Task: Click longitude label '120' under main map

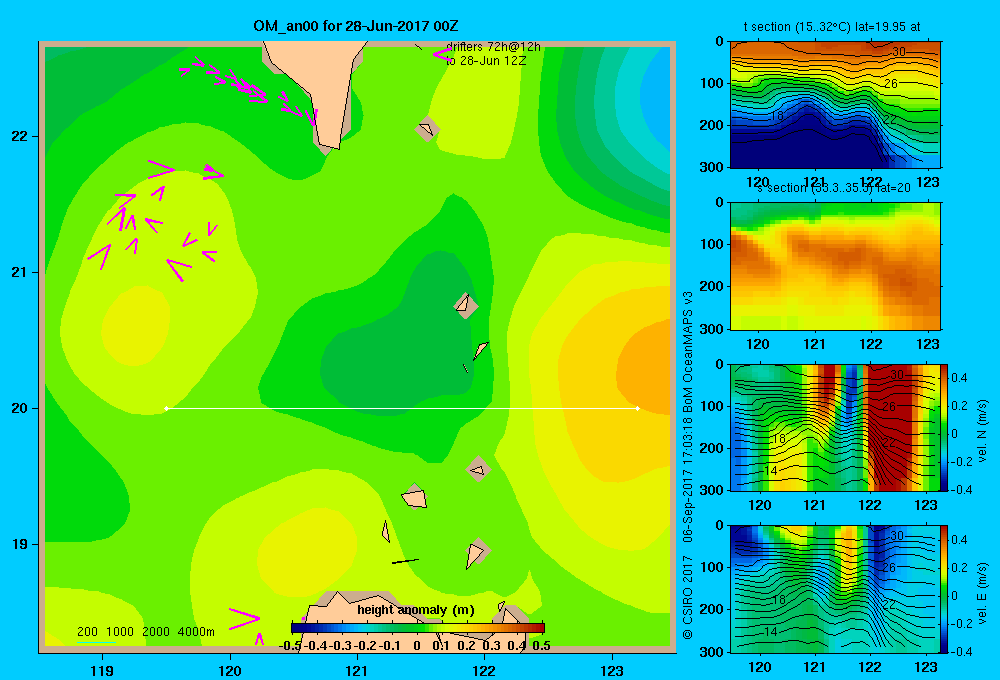Action: (230, 670)
